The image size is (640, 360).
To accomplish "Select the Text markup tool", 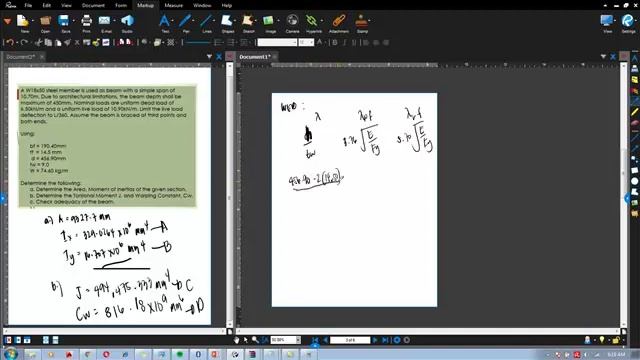I will click(x=164, y=20).
